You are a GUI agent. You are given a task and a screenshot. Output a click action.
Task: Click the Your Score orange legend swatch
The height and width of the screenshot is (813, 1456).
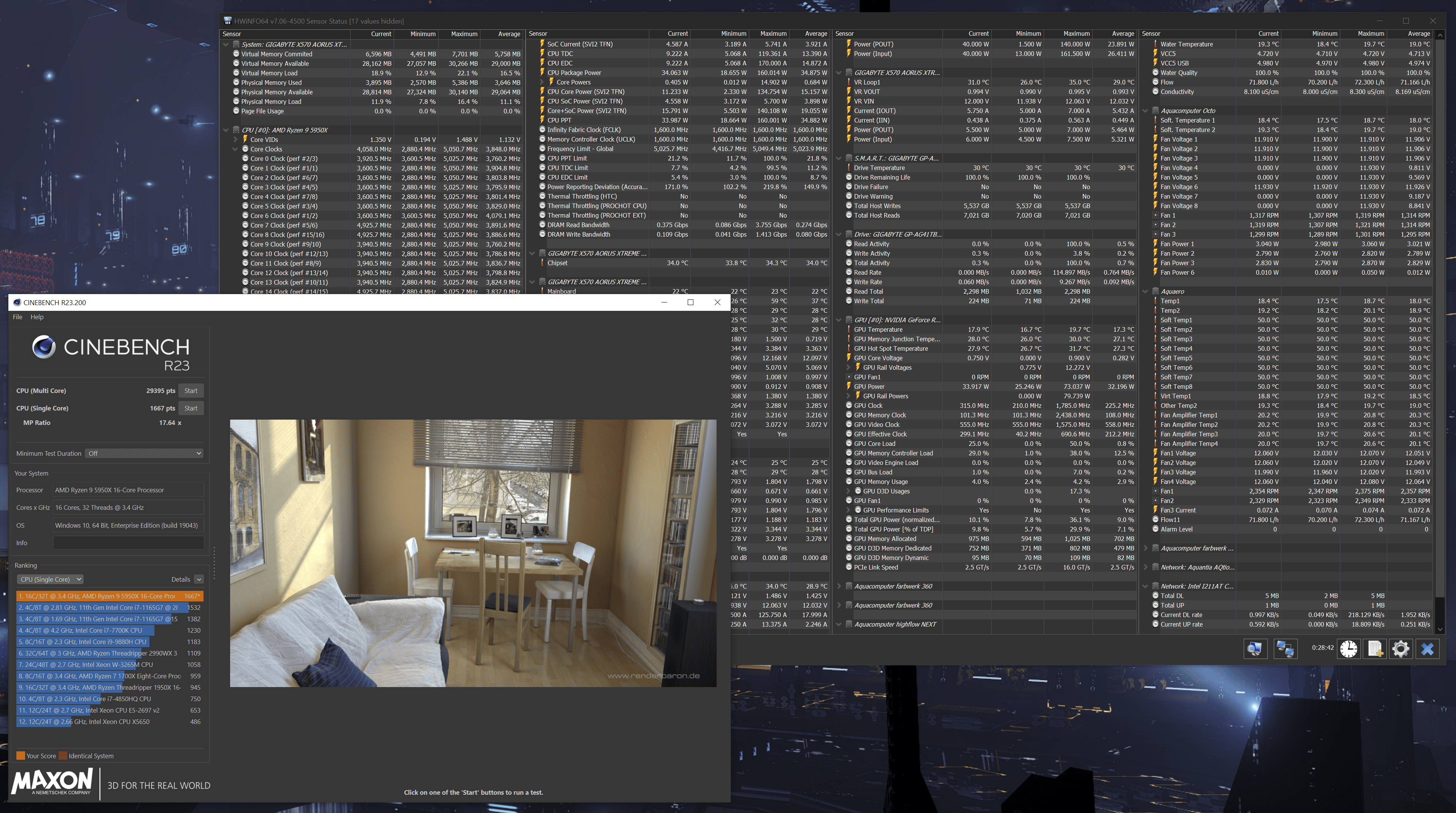(x=20, y=756)
